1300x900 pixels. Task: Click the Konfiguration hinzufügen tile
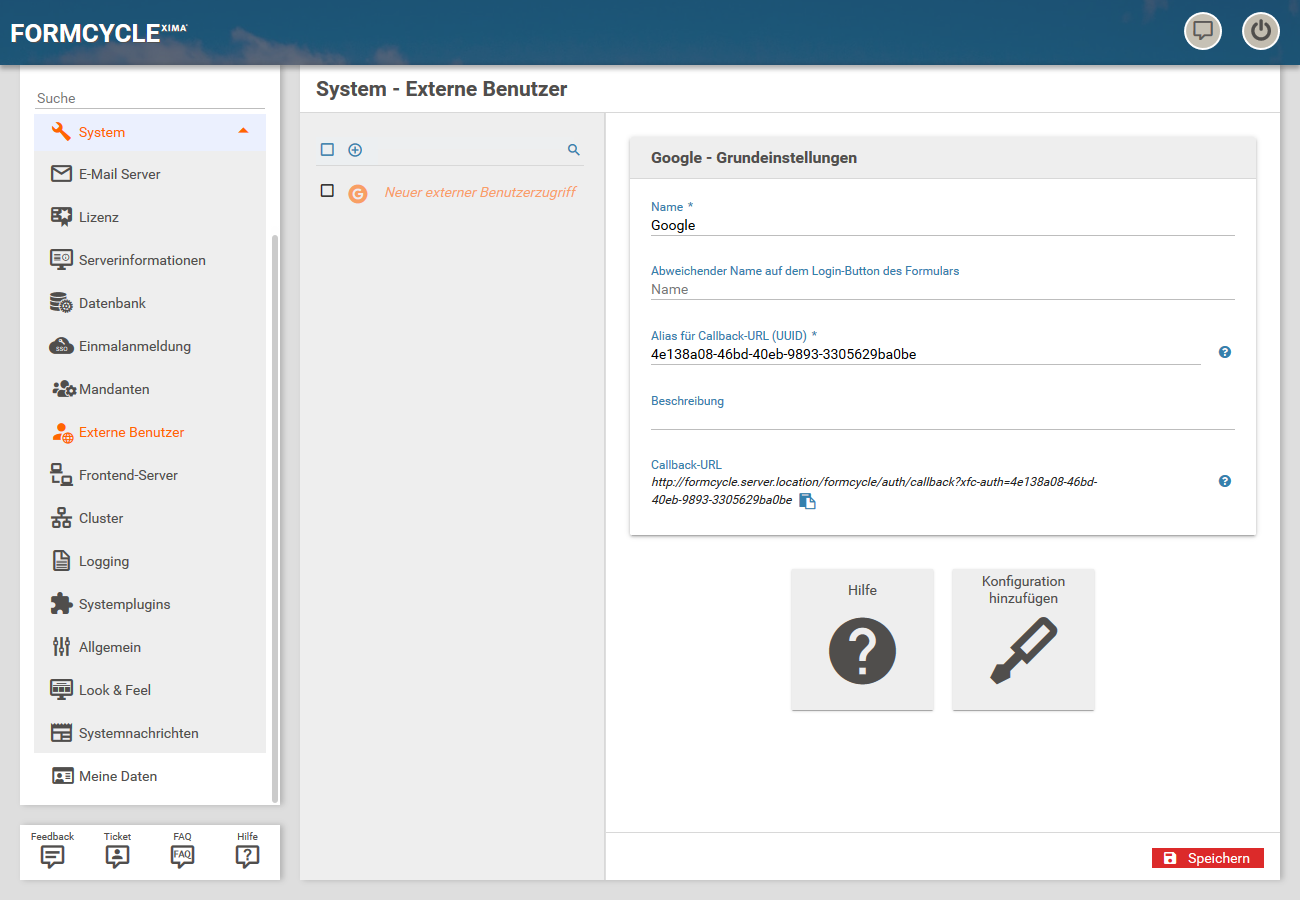(x=1023, y=640)
